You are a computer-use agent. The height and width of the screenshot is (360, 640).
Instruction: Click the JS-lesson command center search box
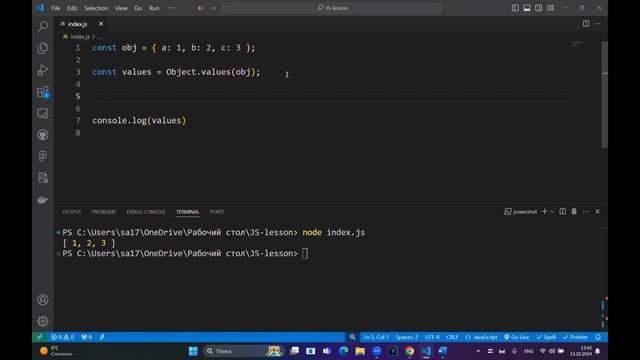point(331,8)
